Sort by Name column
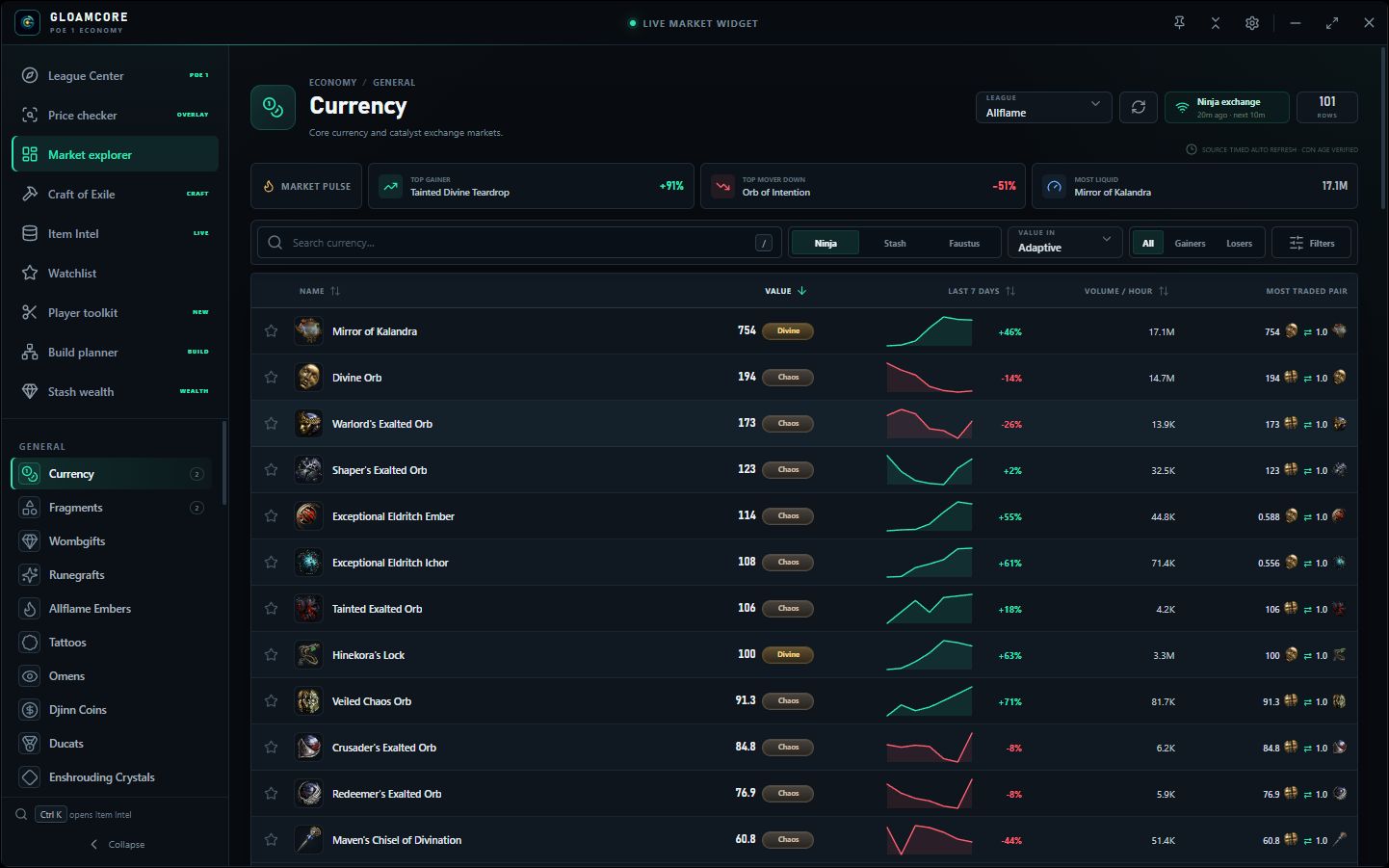1389x868 pixels. tap(319, 291)
